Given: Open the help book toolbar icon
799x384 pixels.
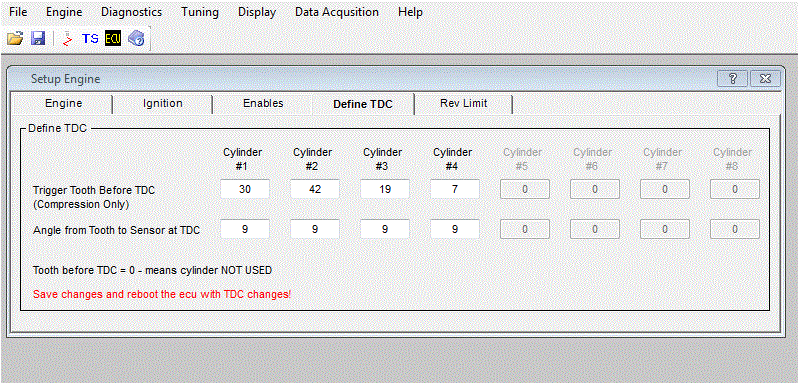Looking at the screenshot, I should (136, 39).
